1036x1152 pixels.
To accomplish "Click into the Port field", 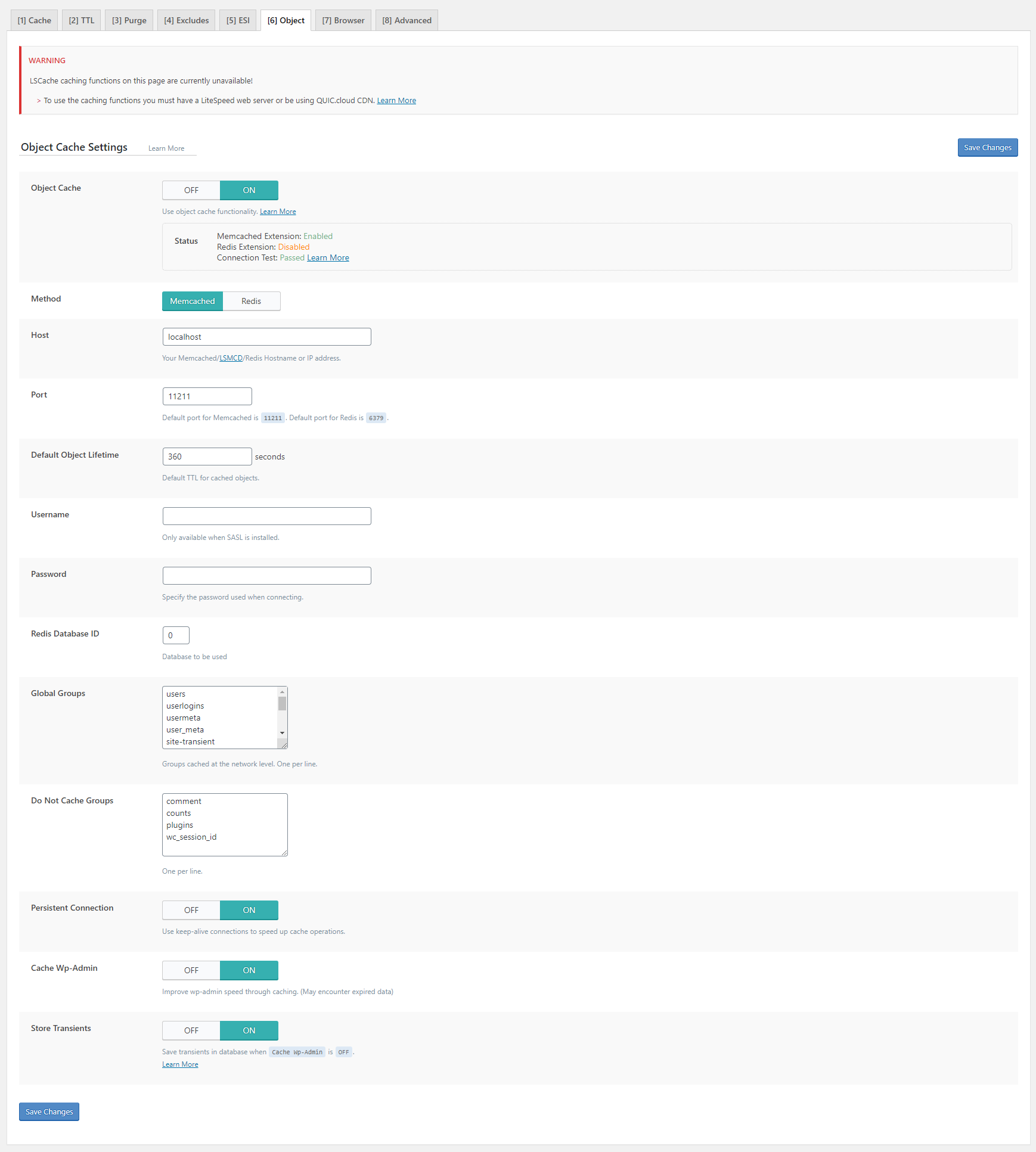I will pyautogui.click(x=207, y=396).
